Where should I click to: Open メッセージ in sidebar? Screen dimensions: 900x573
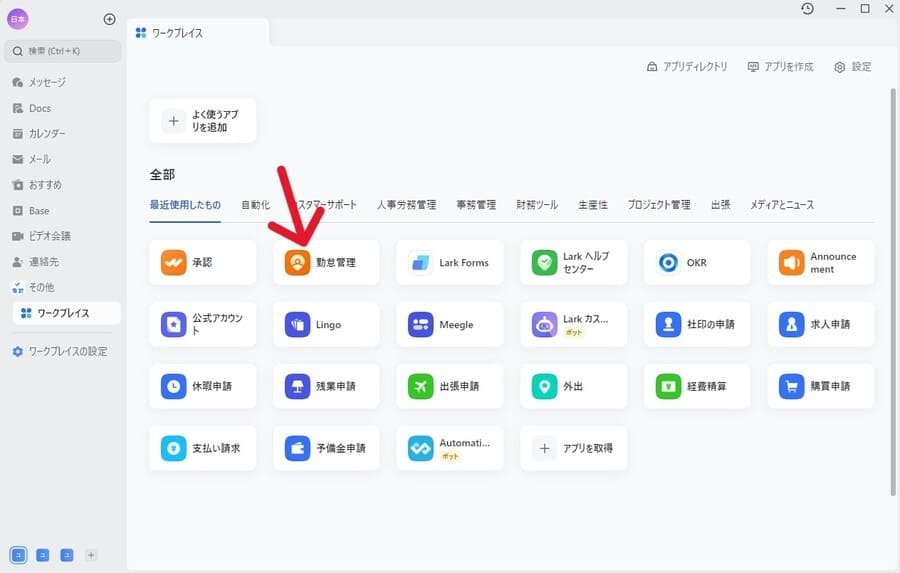point(63,82)
